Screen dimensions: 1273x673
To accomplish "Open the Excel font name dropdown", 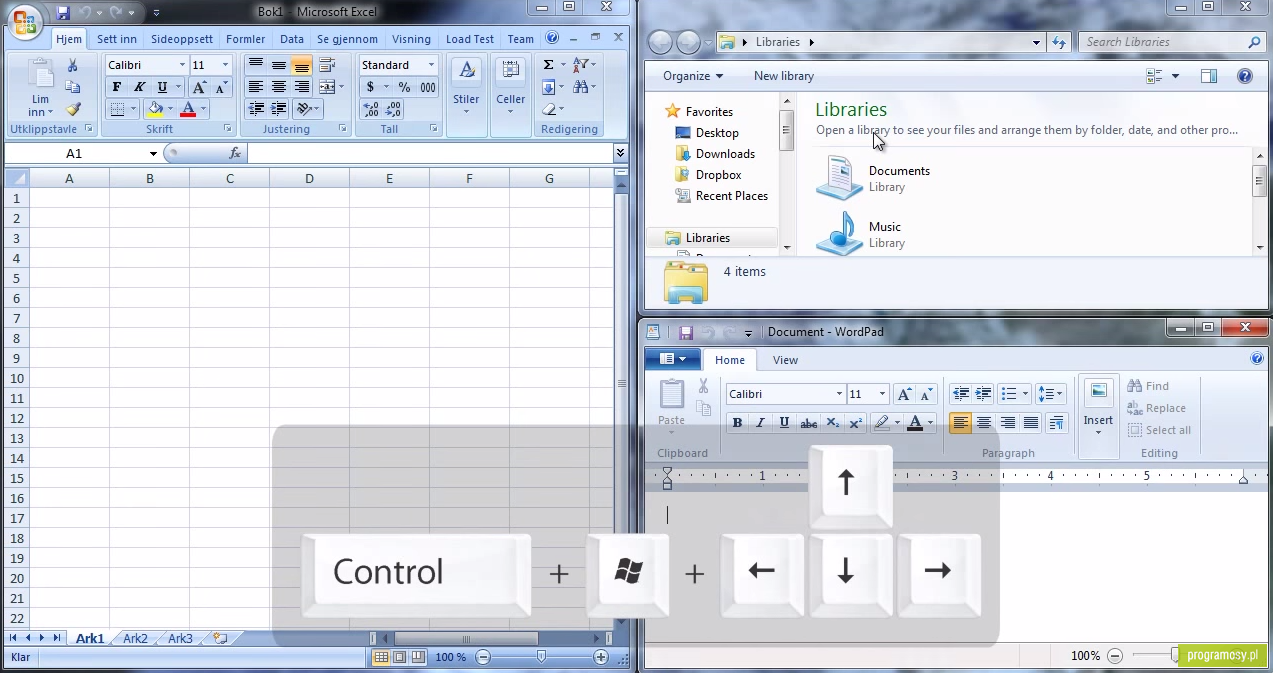I will click(182, 65).
